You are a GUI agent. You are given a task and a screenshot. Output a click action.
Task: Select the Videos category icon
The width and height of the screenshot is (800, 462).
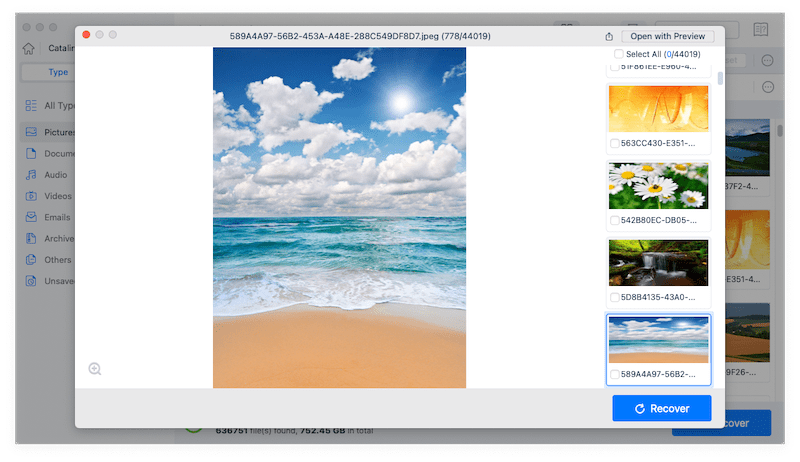click(x=31, y=196)
